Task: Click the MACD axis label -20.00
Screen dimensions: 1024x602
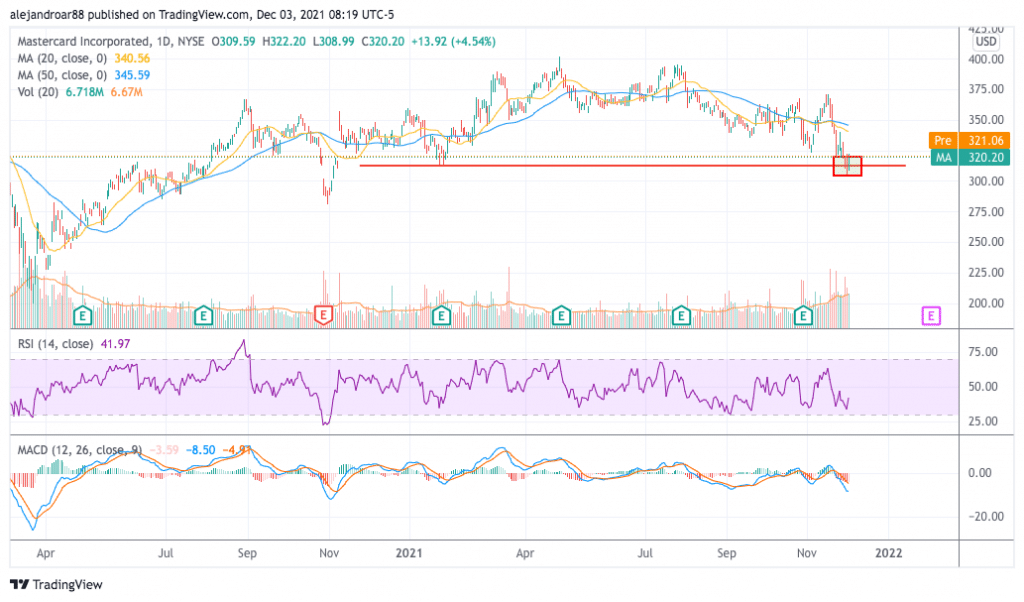Action: 985,516
